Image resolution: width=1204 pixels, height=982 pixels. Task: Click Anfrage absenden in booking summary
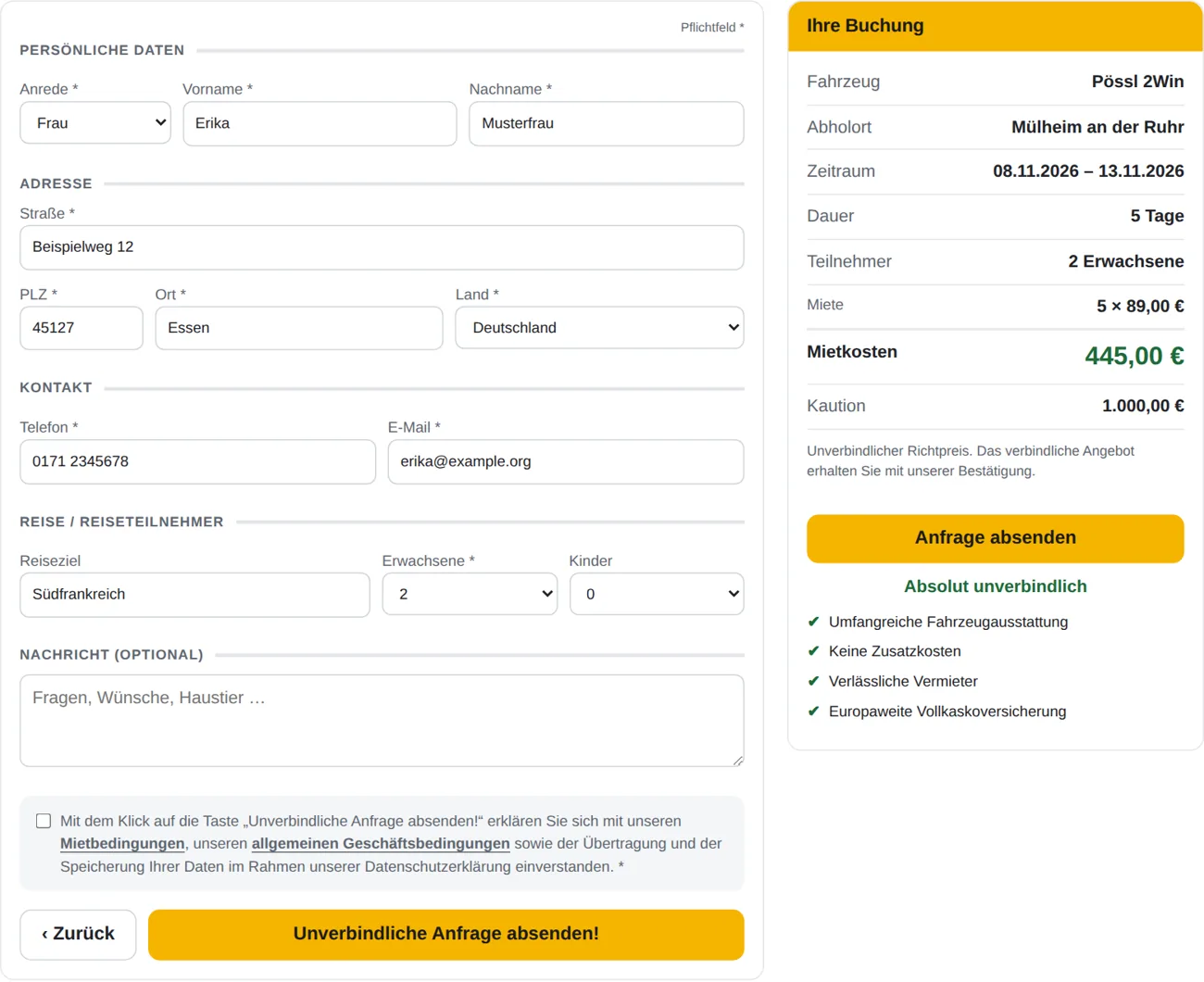(996, 538)
